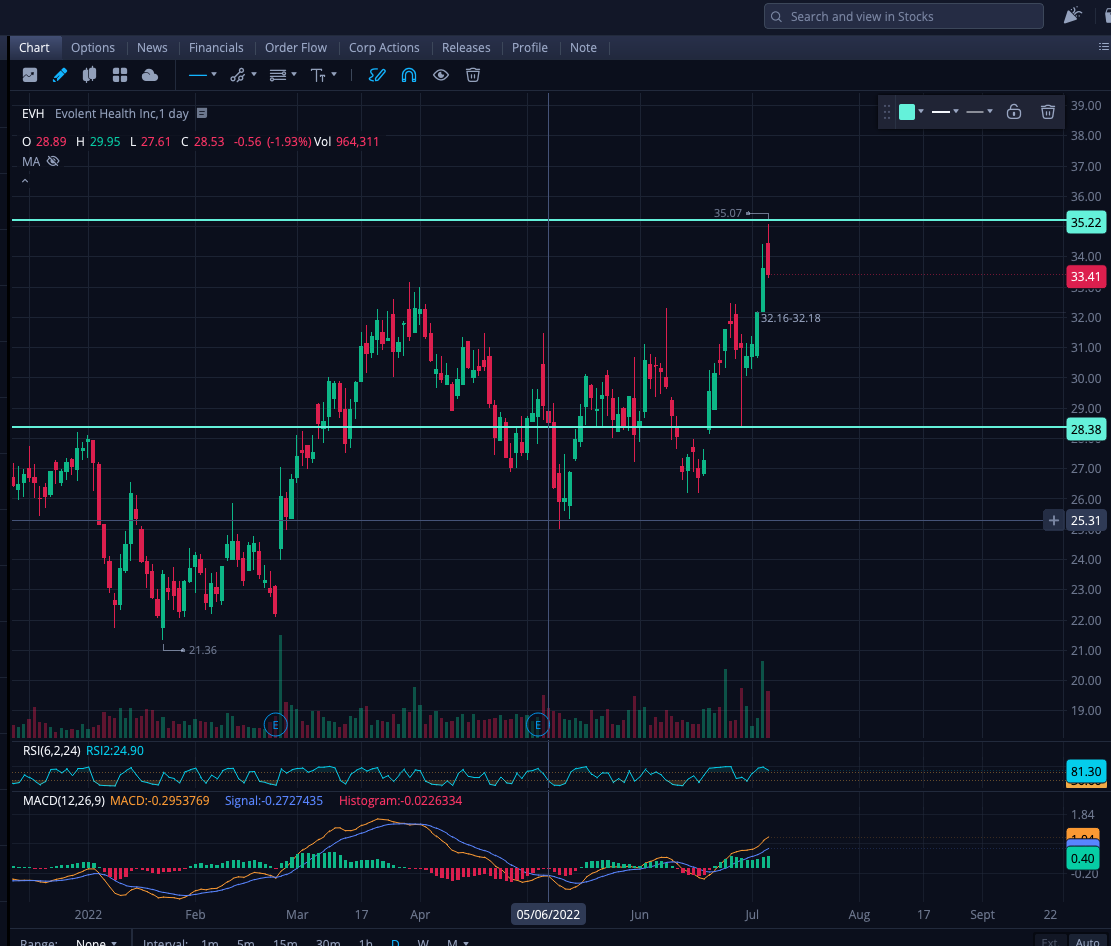Click the celebration icon beside search

[1073, 16]
